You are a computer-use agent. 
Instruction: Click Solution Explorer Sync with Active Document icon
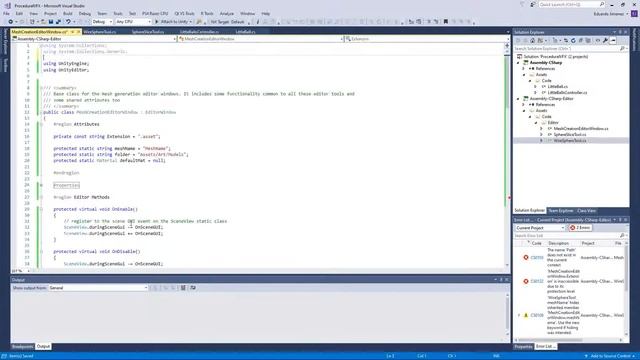coord(566,40)
